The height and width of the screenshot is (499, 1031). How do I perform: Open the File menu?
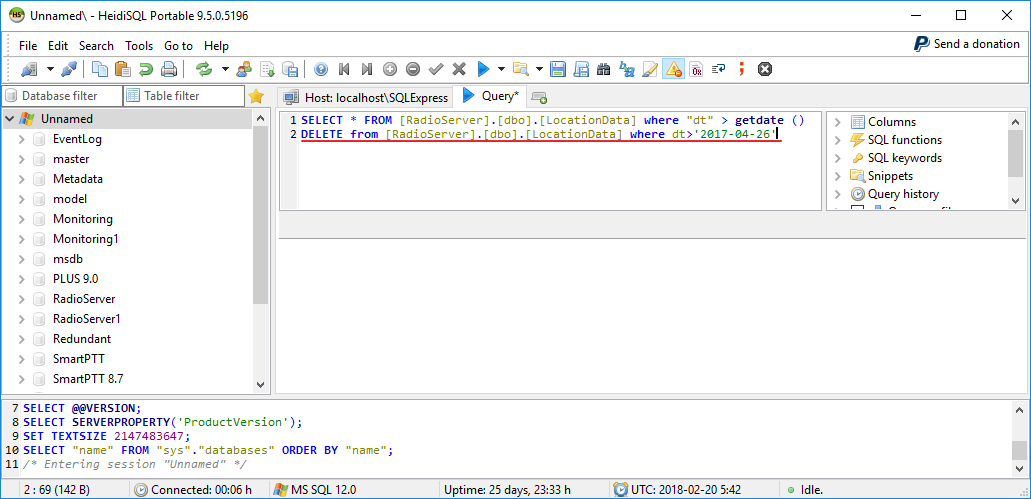click(28, 46)
